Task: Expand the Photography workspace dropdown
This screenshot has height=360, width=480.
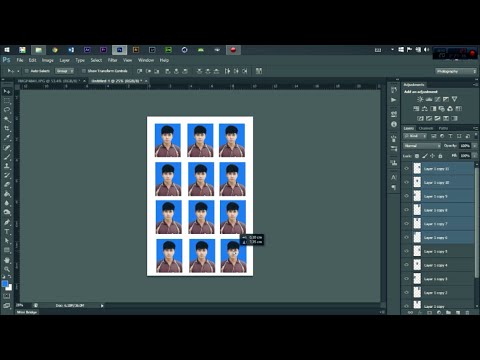Action: click(456, 71)
